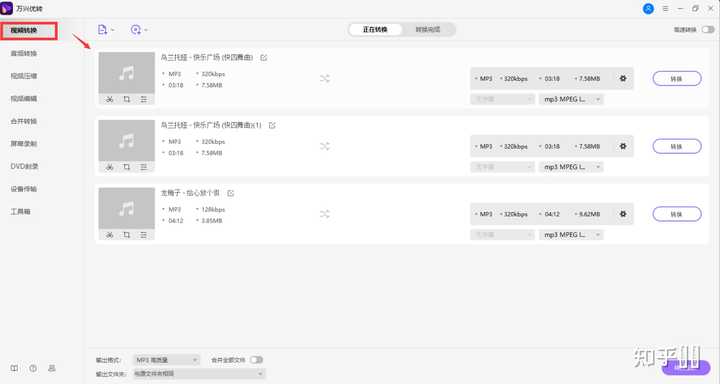
Task: Open output settings gear for 快四舞曲(1) file
Action: [x=623, y=146]
